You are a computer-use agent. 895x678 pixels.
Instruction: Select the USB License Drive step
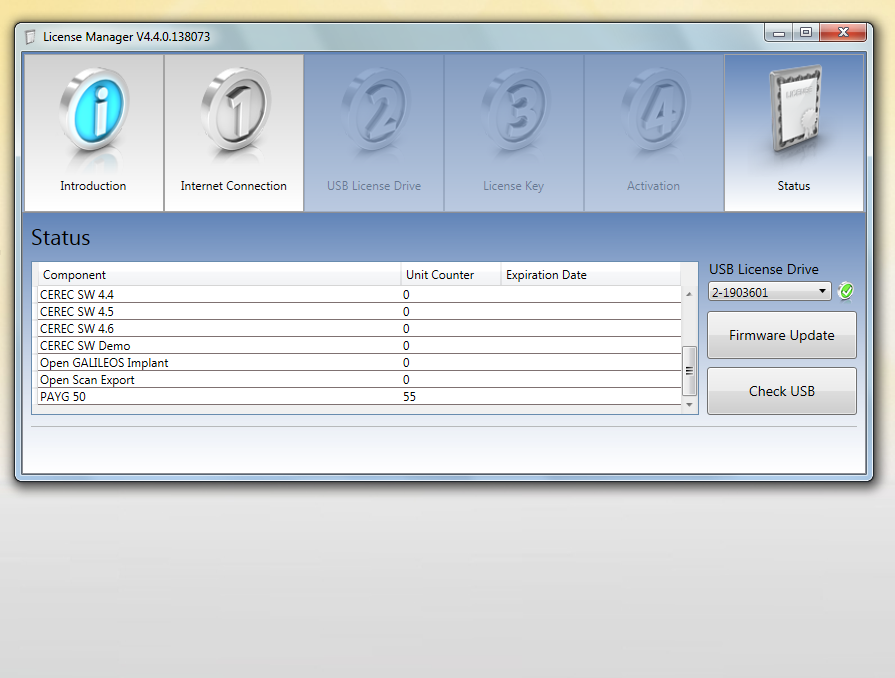pos(374,132)
